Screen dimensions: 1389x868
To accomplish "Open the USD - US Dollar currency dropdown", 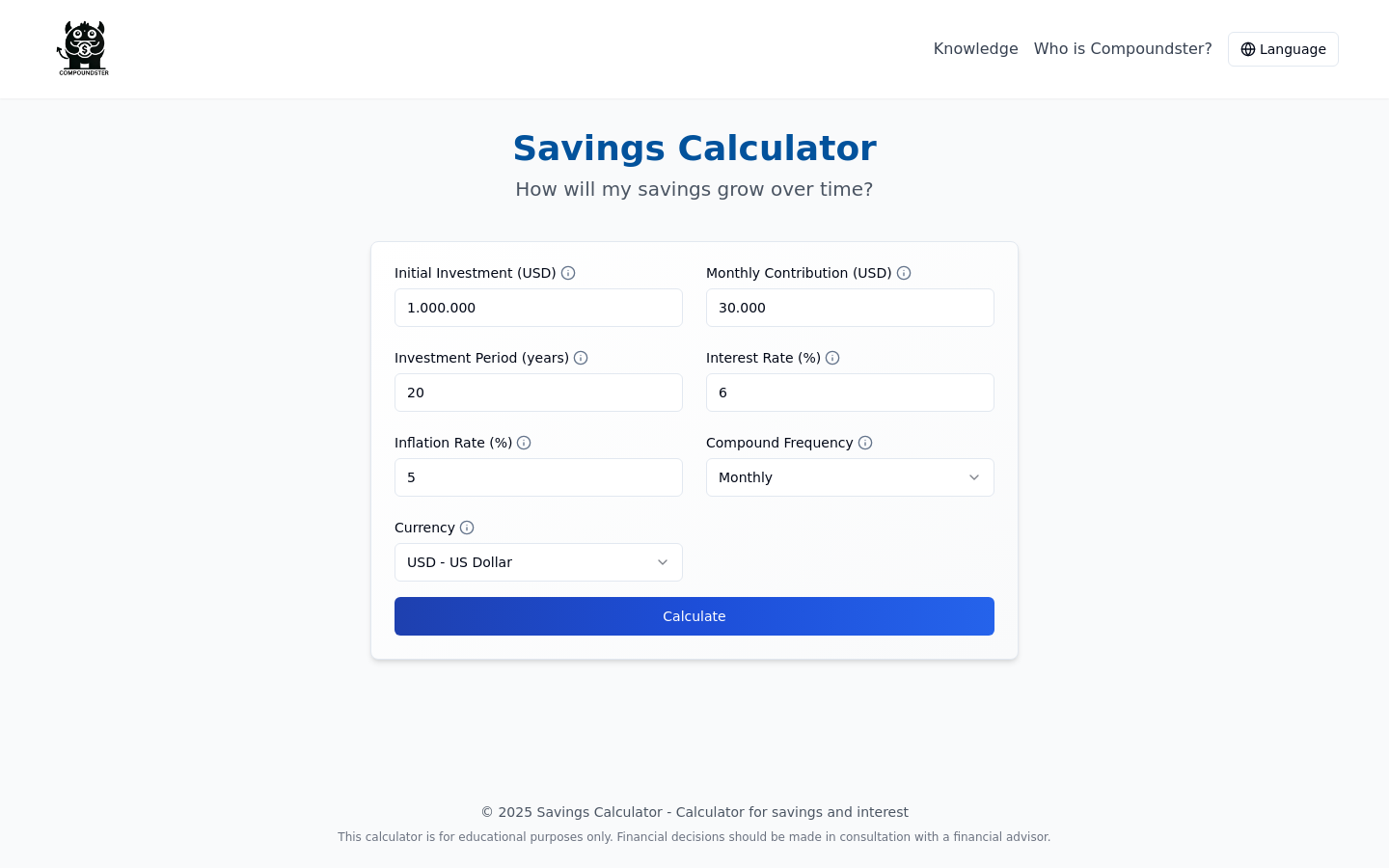I will pyautogui.click(x=538, y=562).
